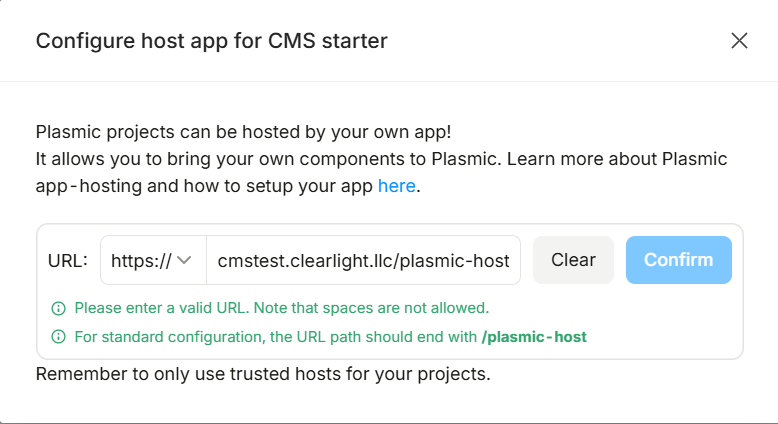Image resolution: width=778 pixels, height=424 pixels.
Task: Click the bold '/plasmic-host' hint text
Action: tap(534, 337)
